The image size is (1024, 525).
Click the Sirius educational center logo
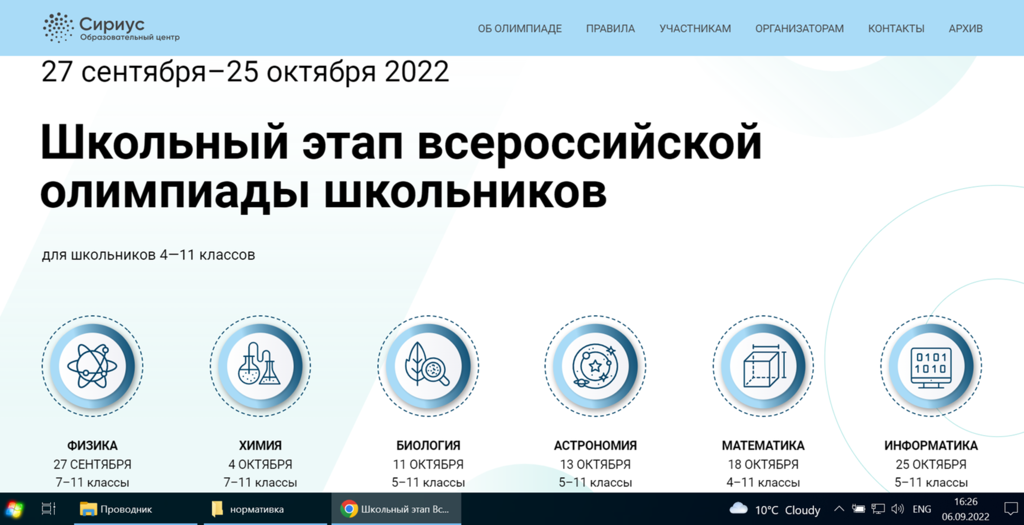(111, 27)
